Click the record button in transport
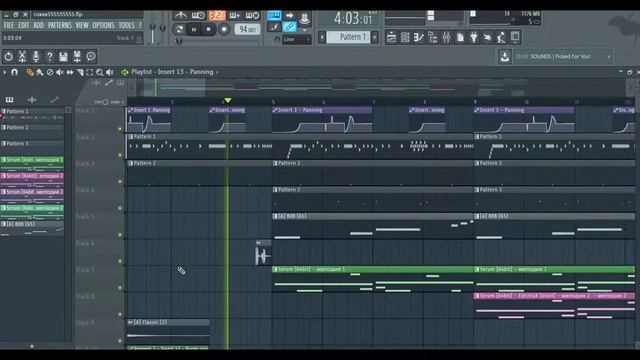This screenshot has width=640, height=360. [224, 29]
